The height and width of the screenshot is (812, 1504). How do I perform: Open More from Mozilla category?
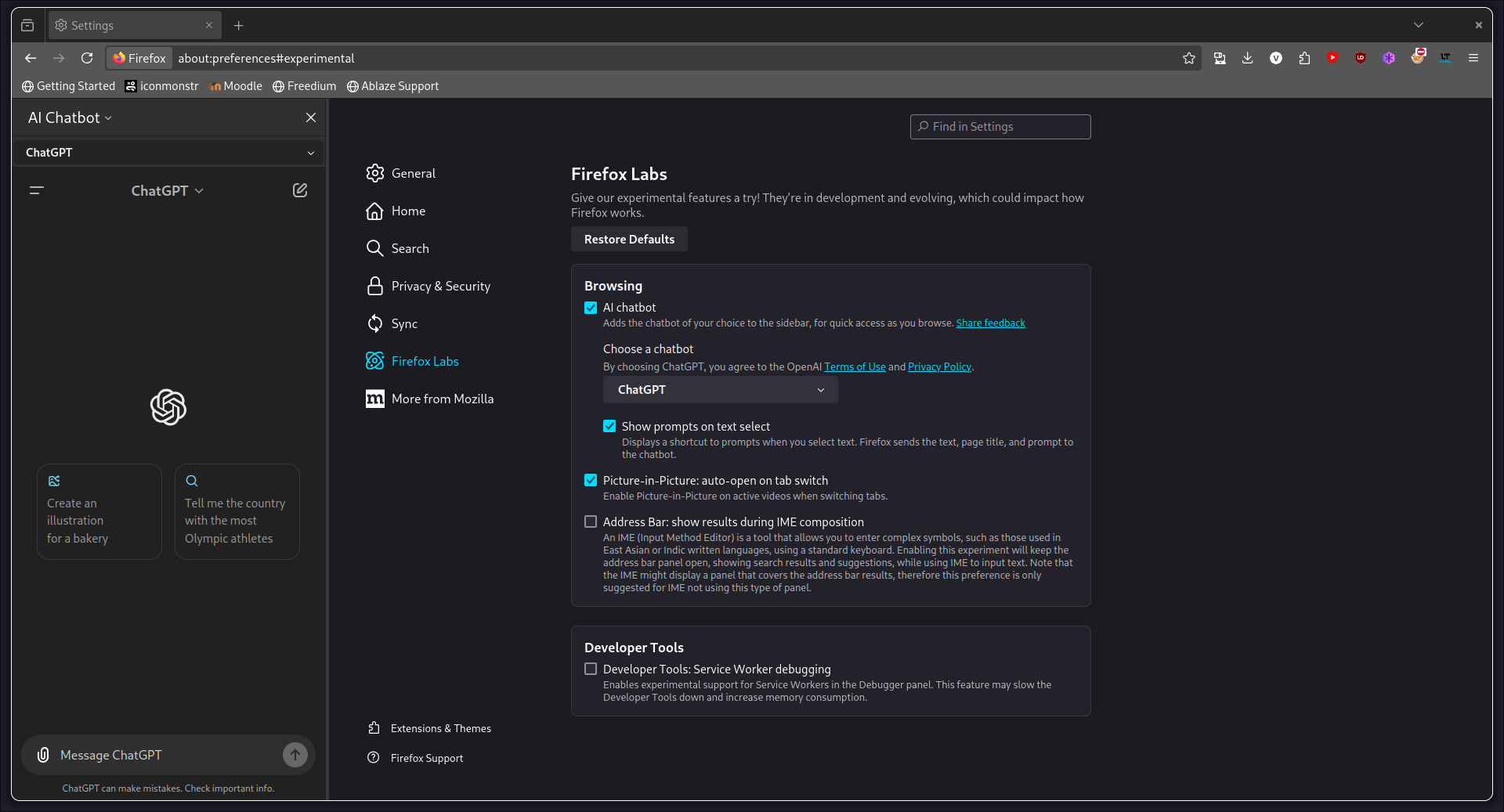[429, 399]
